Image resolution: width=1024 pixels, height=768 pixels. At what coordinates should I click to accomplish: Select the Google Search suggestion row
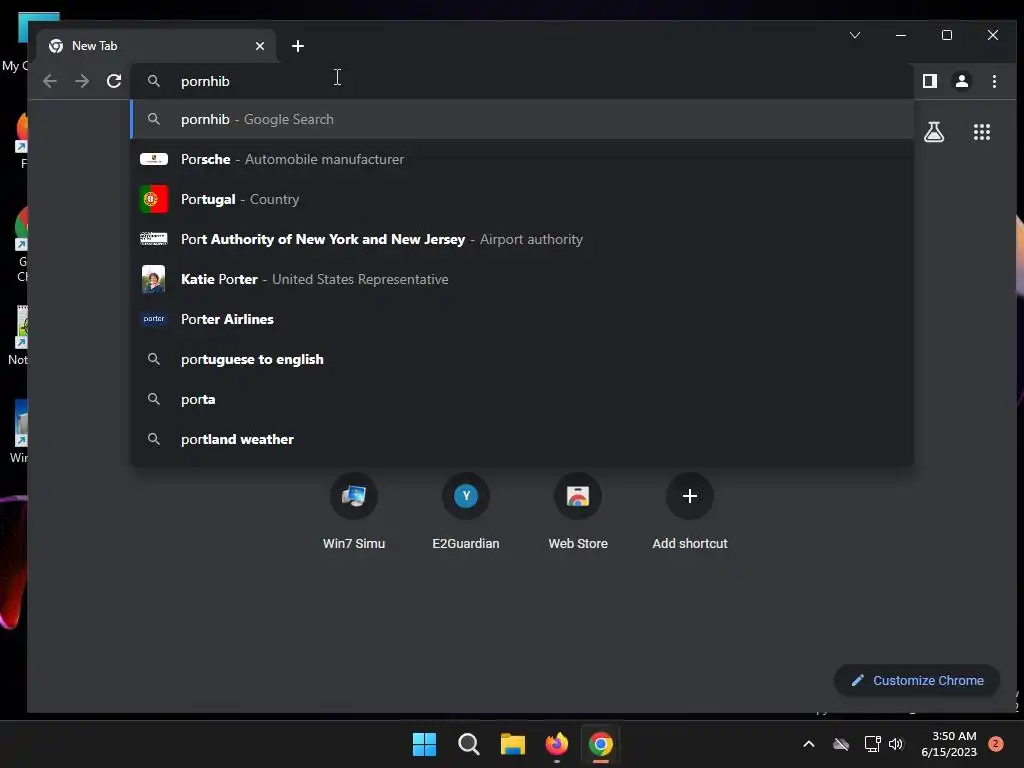point(522,119)
